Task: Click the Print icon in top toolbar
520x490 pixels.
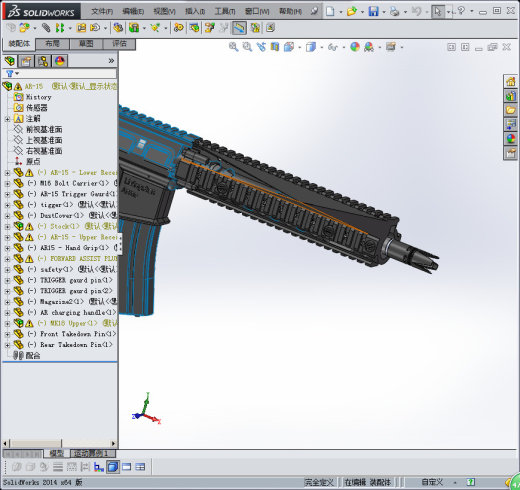Action: (x=395, y=12)
